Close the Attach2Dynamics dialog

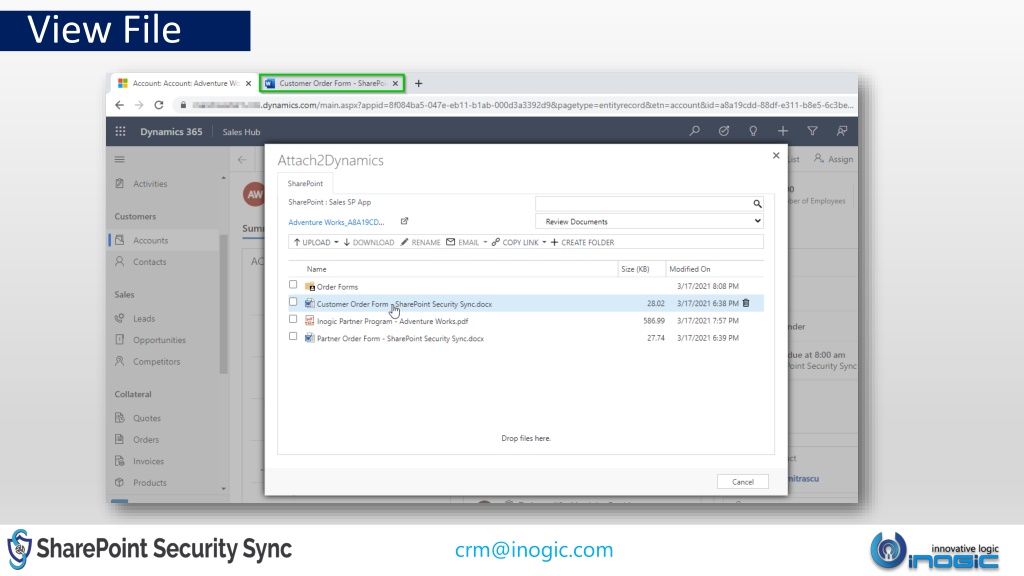(776, 155)
